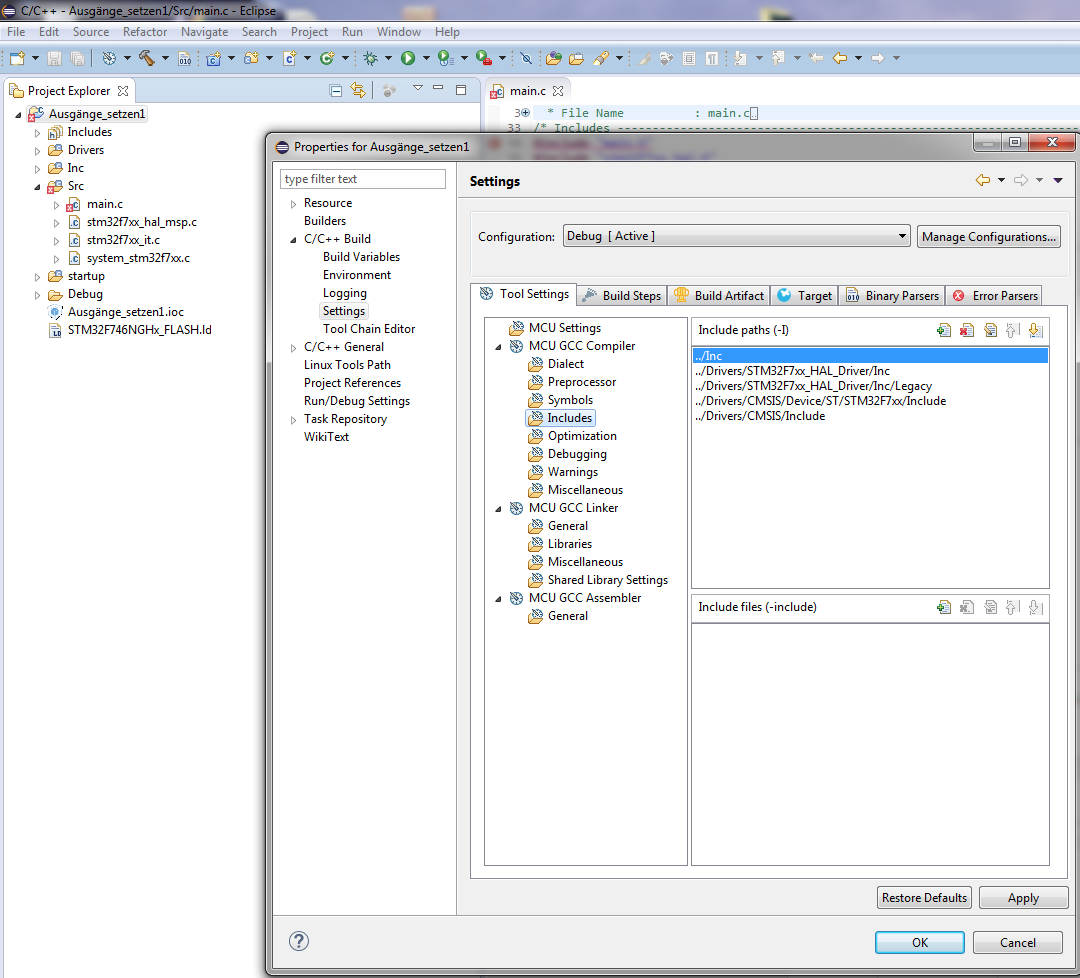Click the Skip All Breakpoints icon
The image size is (1080, 978).
(x=526, y=59)
